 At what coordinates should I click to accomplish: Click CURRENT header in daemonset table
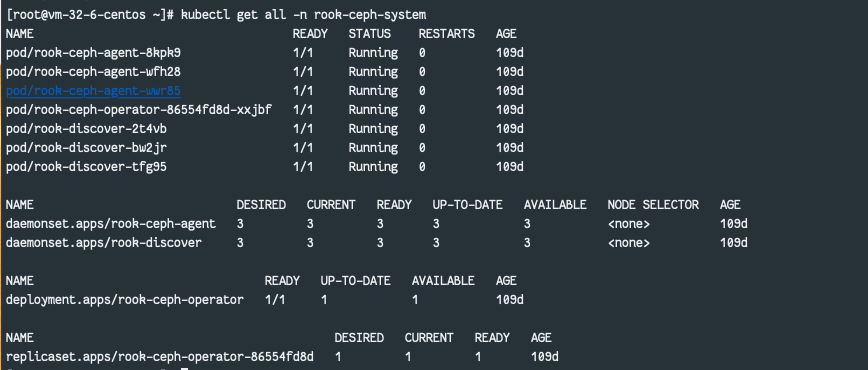331,205
